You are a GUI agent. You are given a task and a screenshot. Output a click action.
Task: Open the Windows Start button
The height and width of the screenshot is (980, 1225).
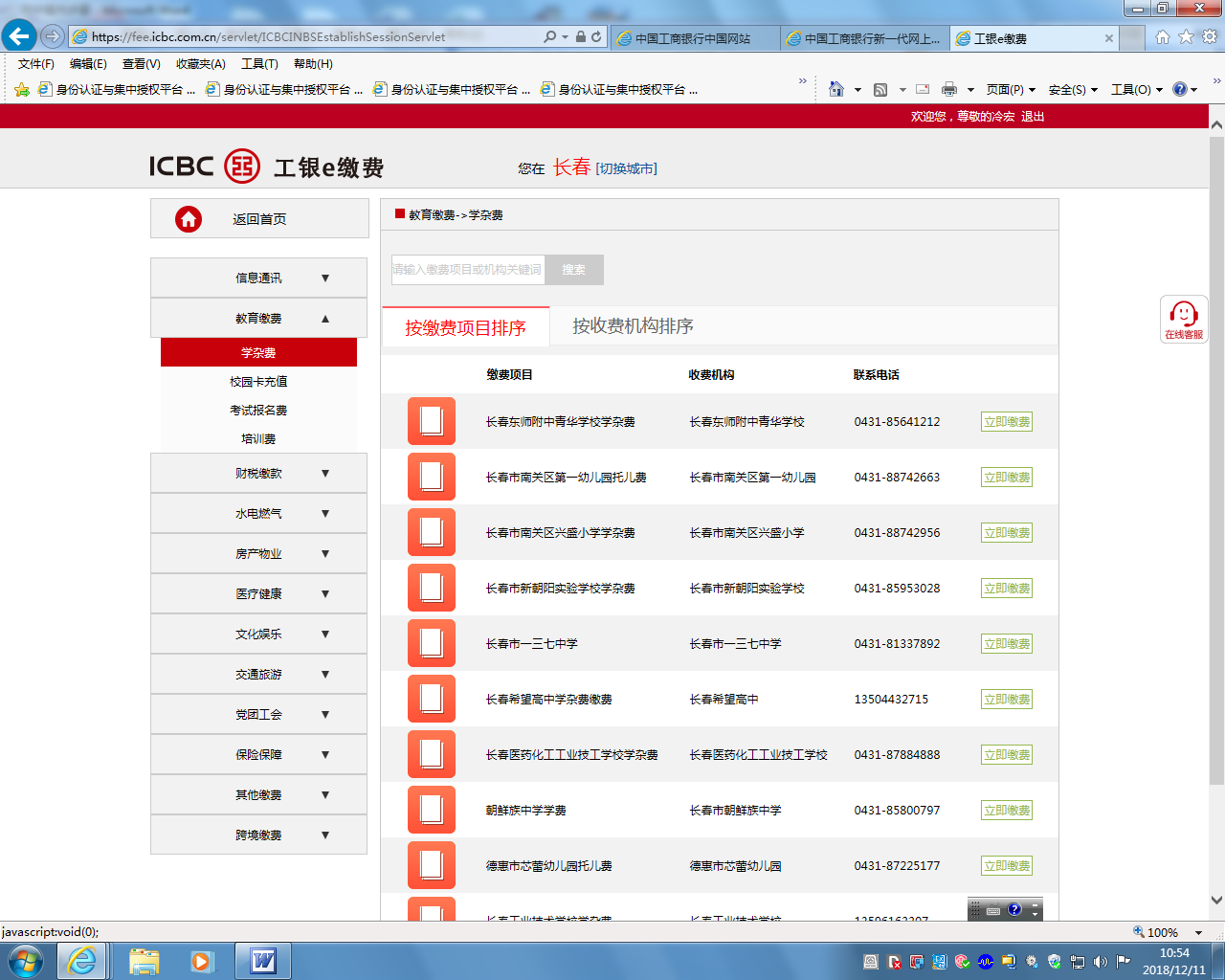point(26,961)
